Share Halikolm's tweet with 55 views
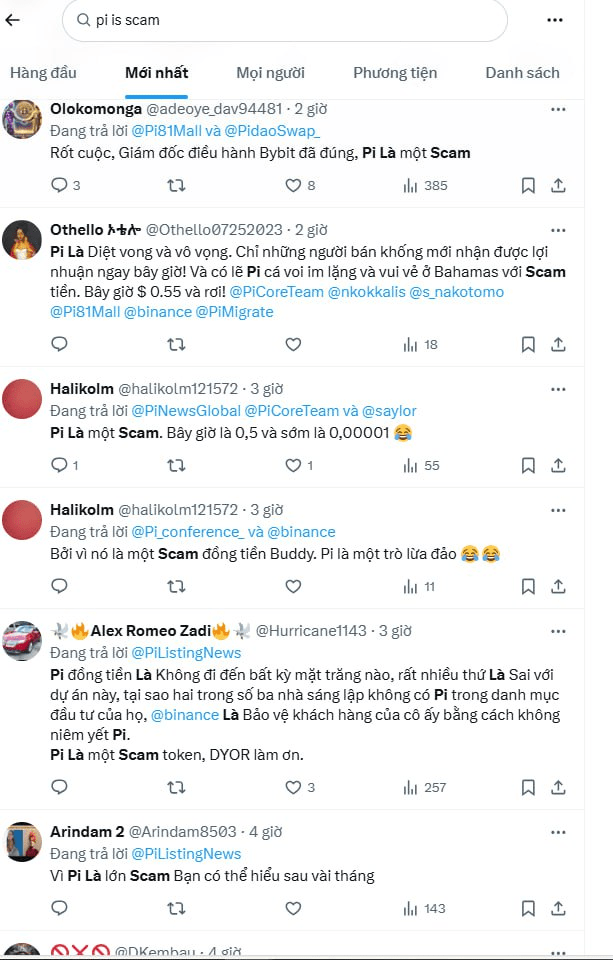Screen dimensions: 613x960 point(559,465)
